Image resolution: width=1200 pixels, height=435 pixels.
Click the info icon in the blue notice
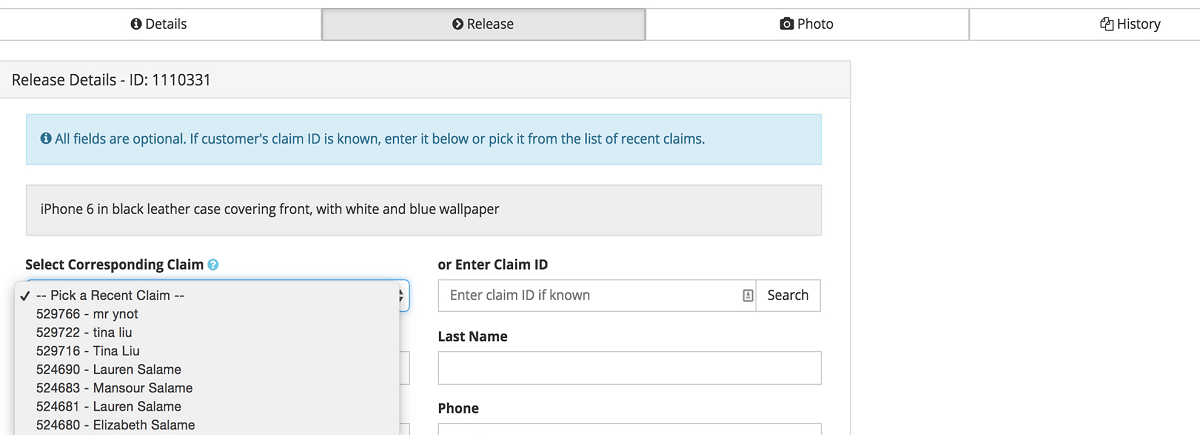click(x=46, y=139)
